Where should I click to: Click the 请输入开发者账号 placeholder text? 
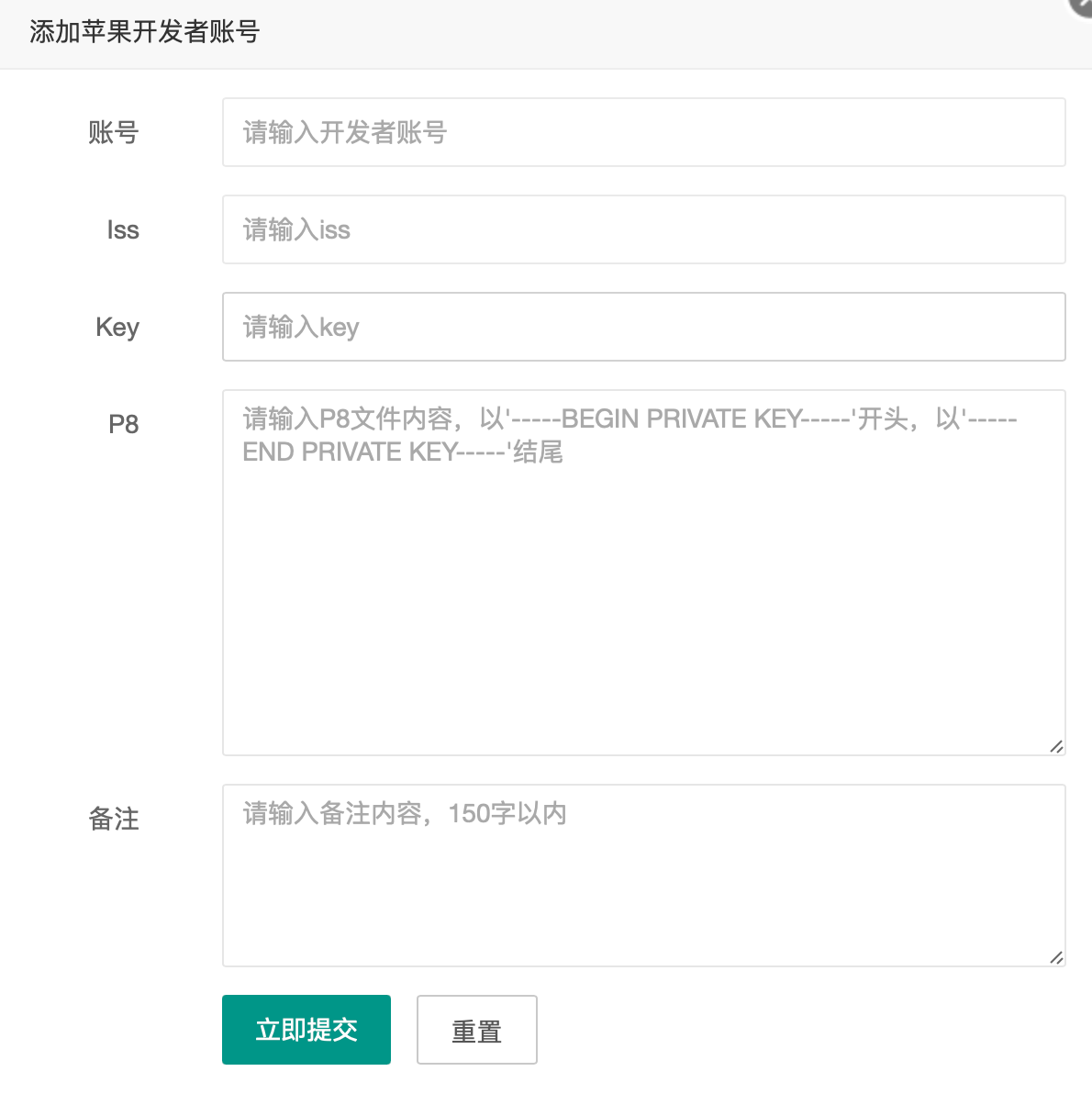345,132
